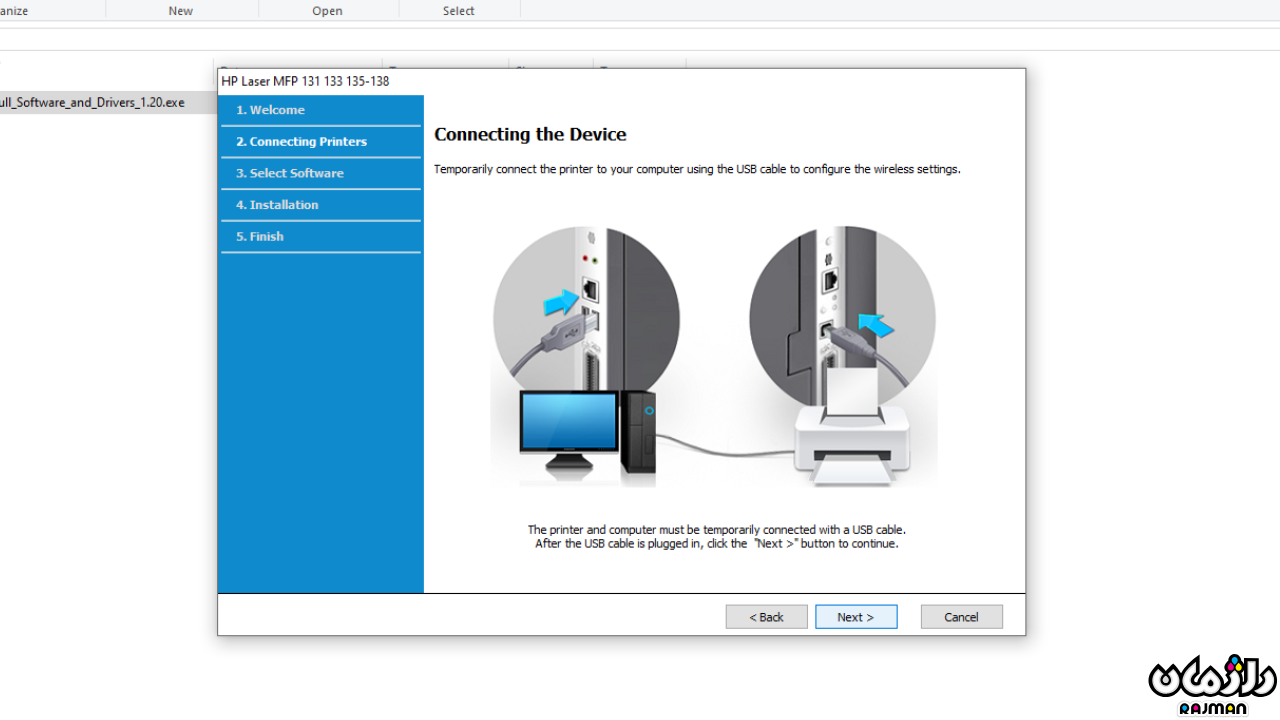Select the Software_and_Drivers_1.20.exe file in File Explorer
Viewport: 1280px width, 720px height.
[x=107, y=102]
